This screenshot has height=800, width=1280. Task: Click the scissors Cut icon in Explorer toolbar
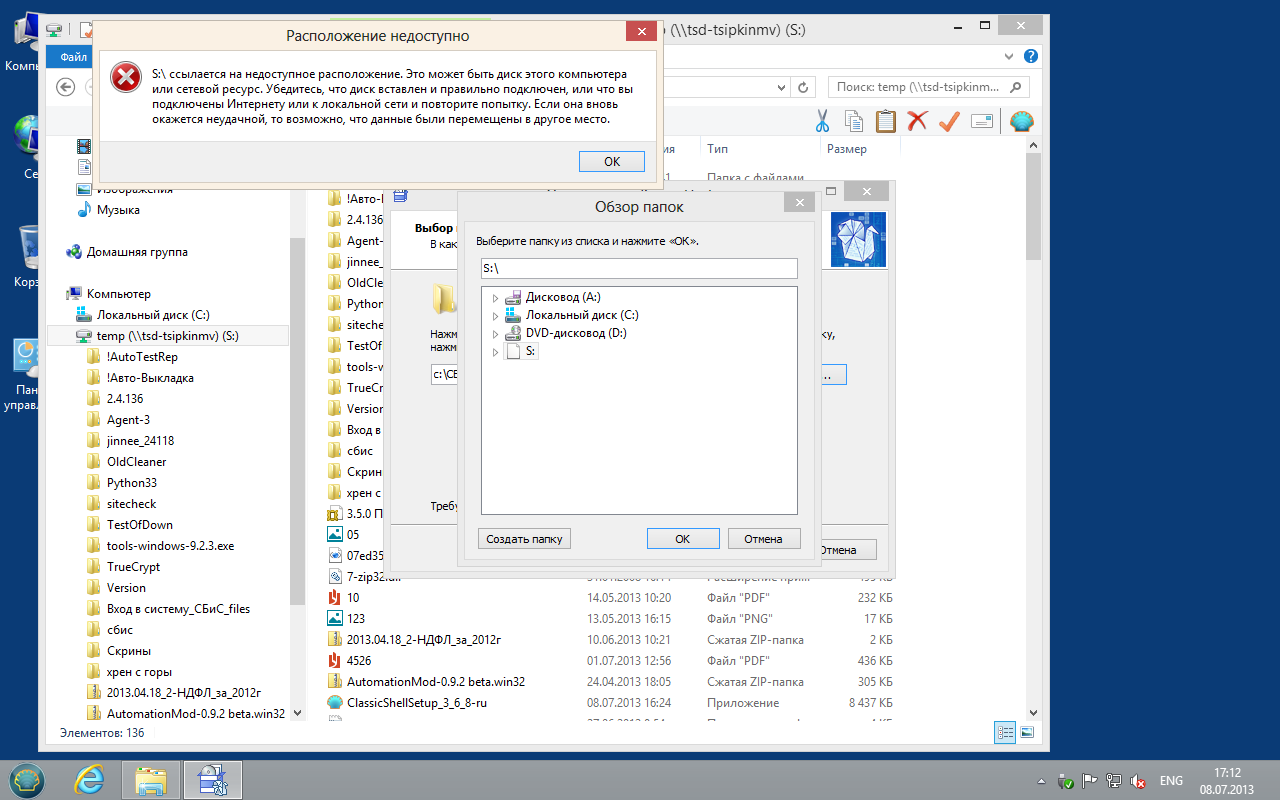(822, 121)
